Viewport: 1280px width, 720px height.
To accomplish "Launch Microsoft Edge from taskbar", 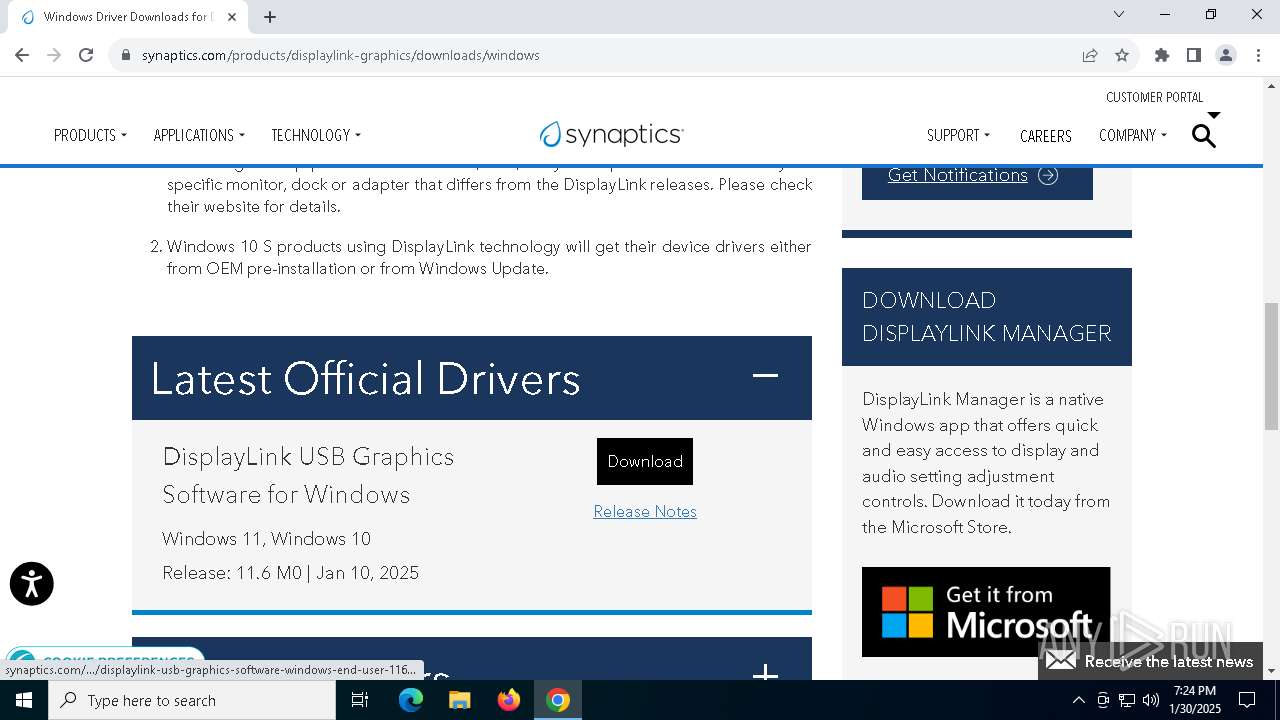I will (x=411, y=700).
